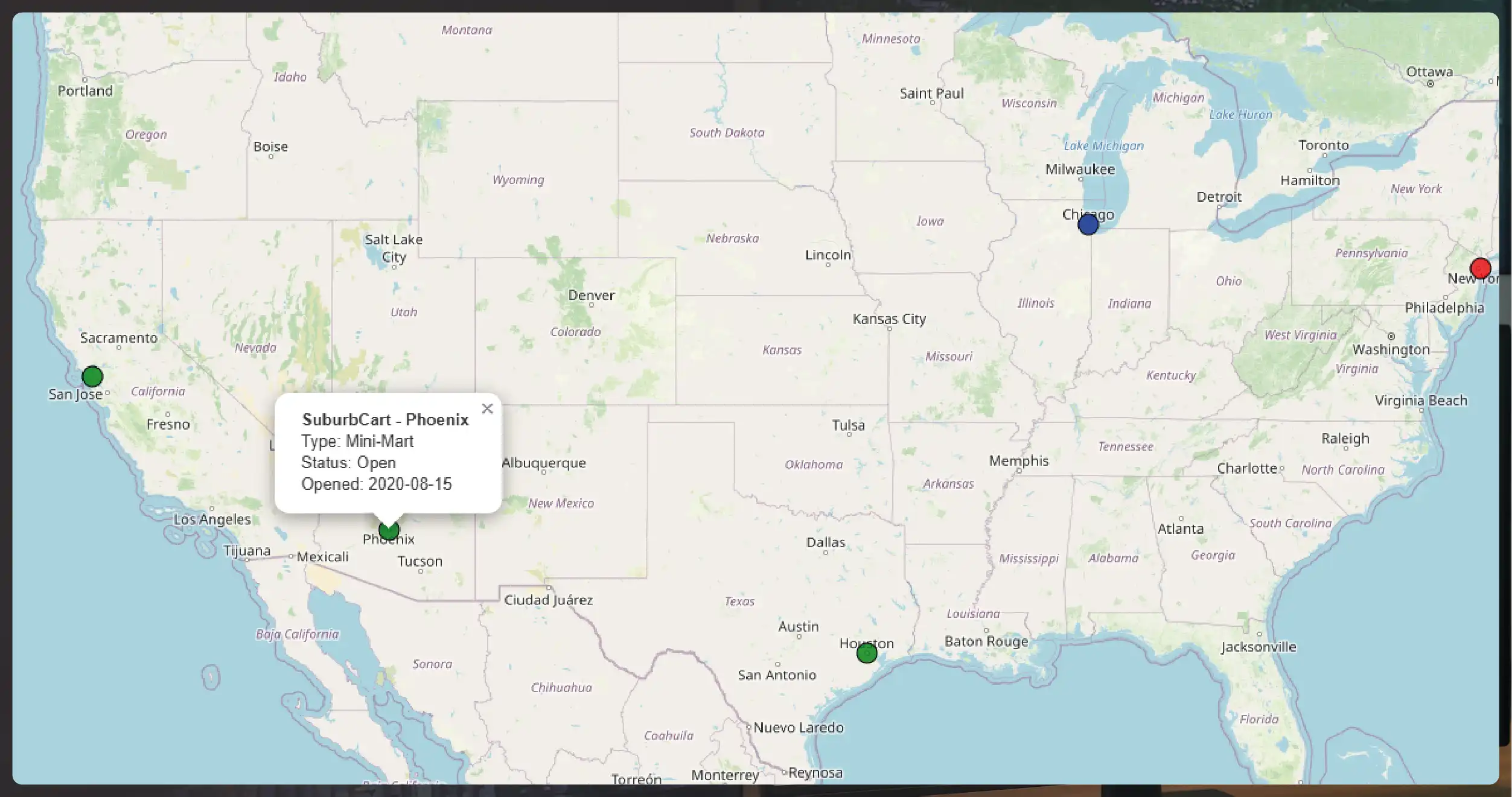The width and height of the screenshot is (1512, 797).
Task: Click the Memphis city label
Action: tap(1018, 461)
